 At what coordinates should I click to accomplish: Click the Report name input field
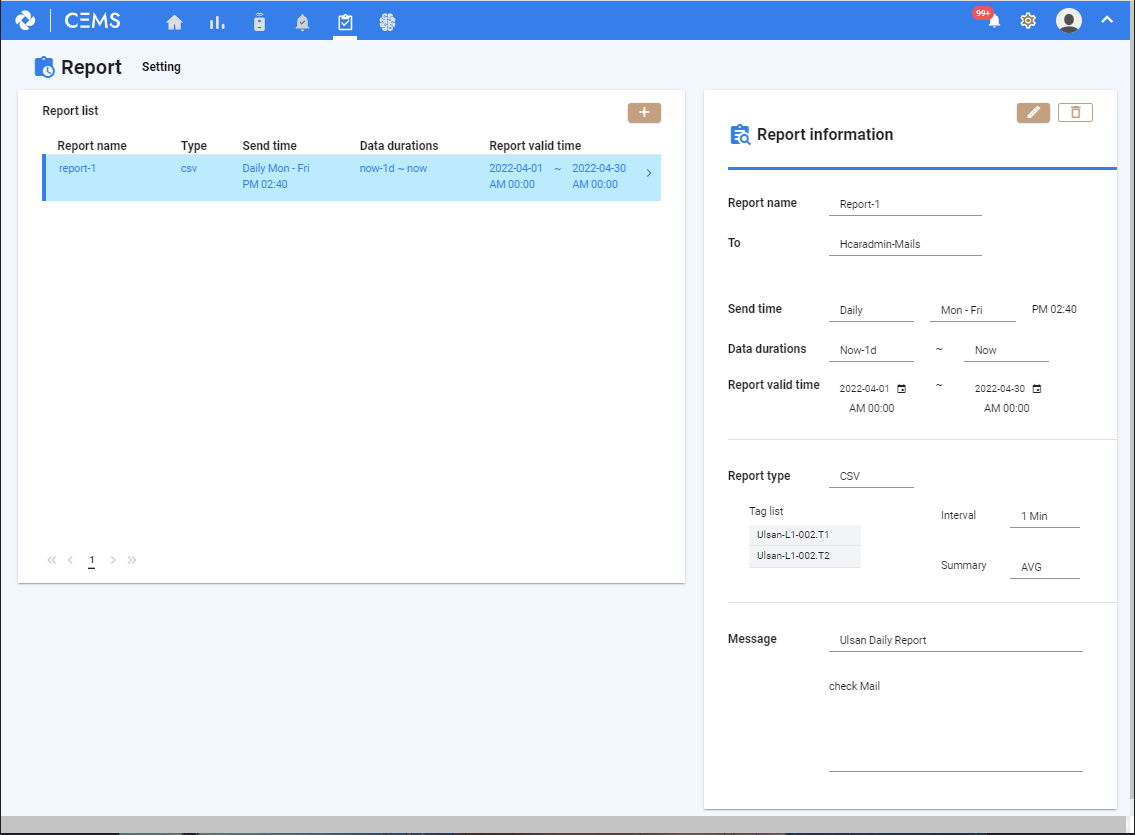pyautogui.click(x=904, y=204)
